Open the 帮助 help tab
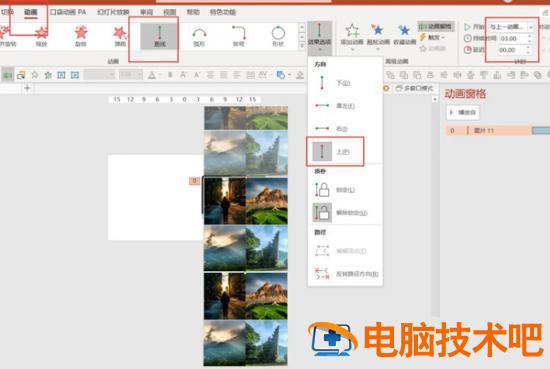550x369 pixels. click(x=193, y=12)
